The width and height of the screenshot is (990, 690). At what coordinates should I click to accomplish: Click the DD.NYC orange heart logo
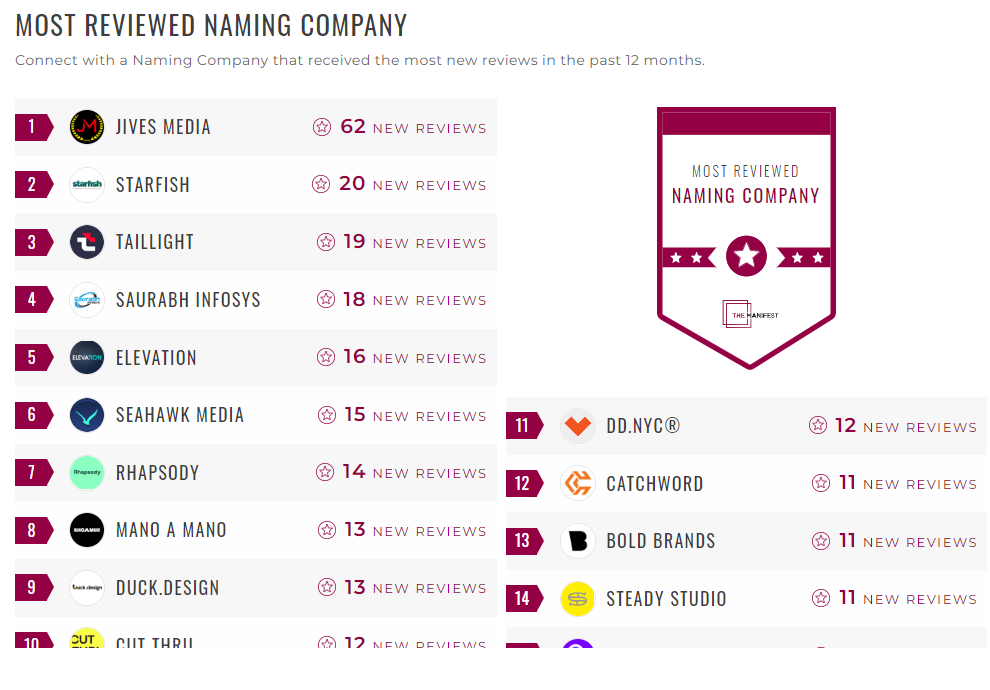click(x=578, y=426)
